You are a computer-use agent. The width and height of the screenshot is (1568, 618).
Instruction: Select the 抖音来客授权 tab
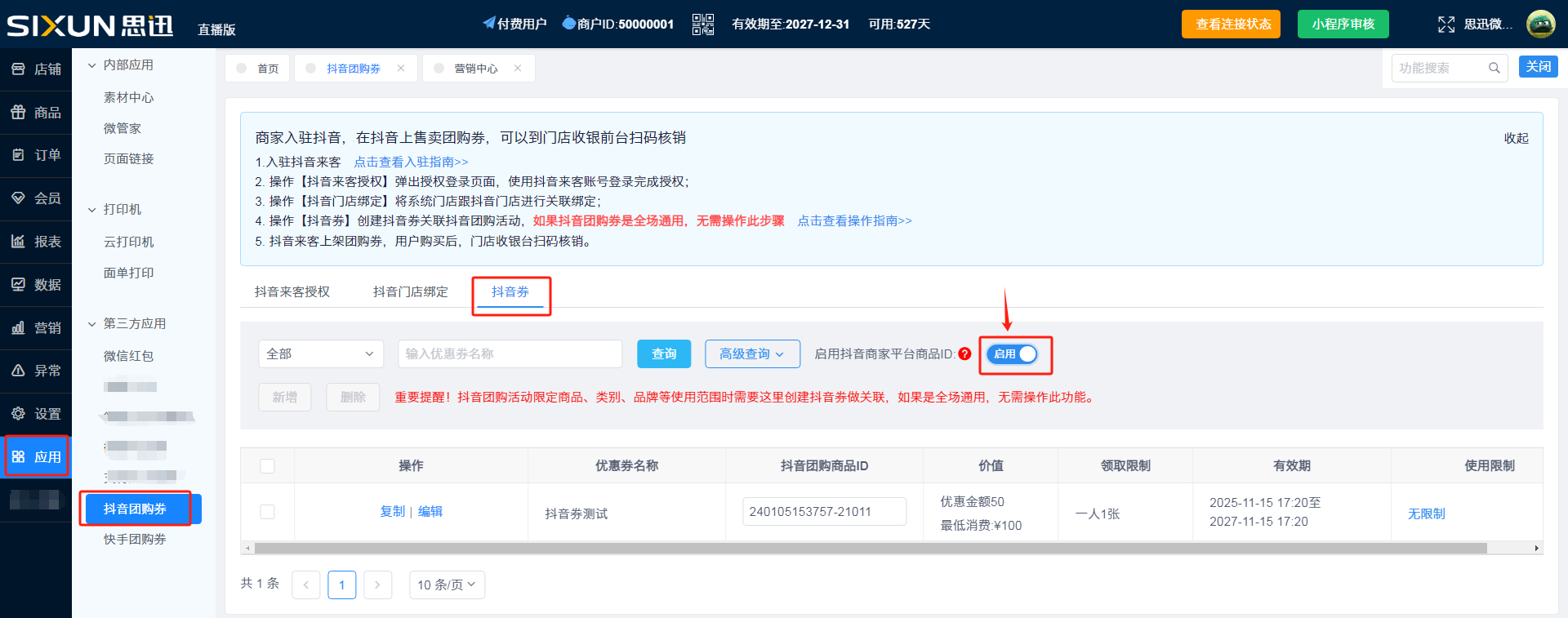(x=292, y=292)
